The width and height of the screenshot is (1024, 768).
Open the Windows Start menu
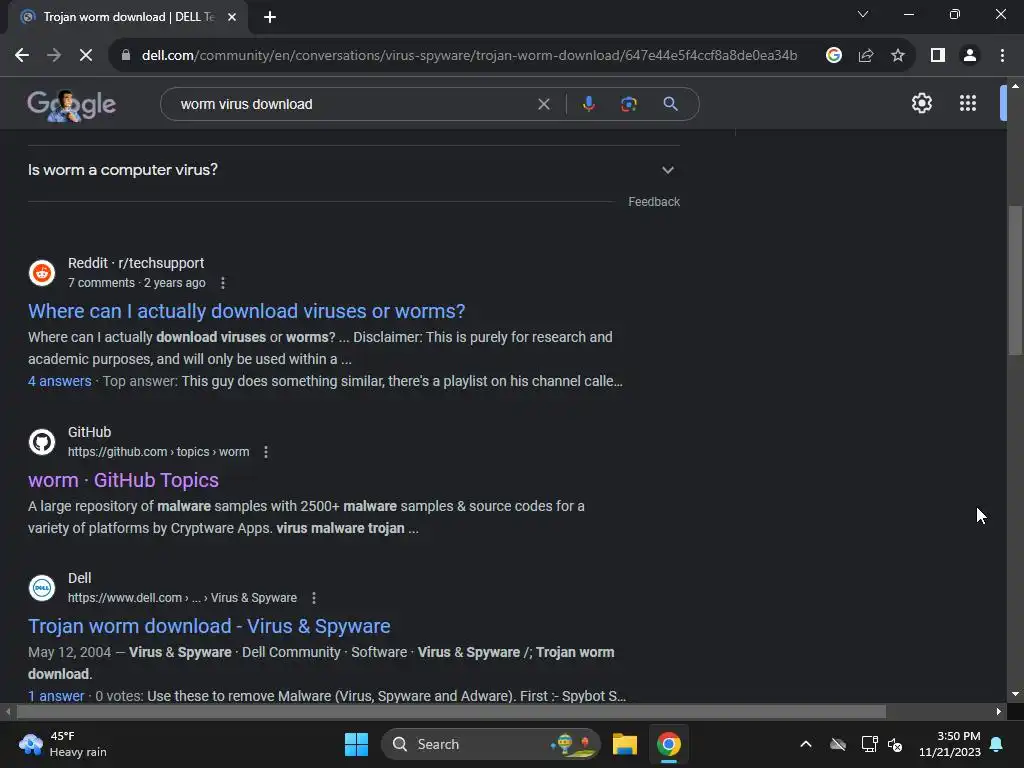coord(356,744)
